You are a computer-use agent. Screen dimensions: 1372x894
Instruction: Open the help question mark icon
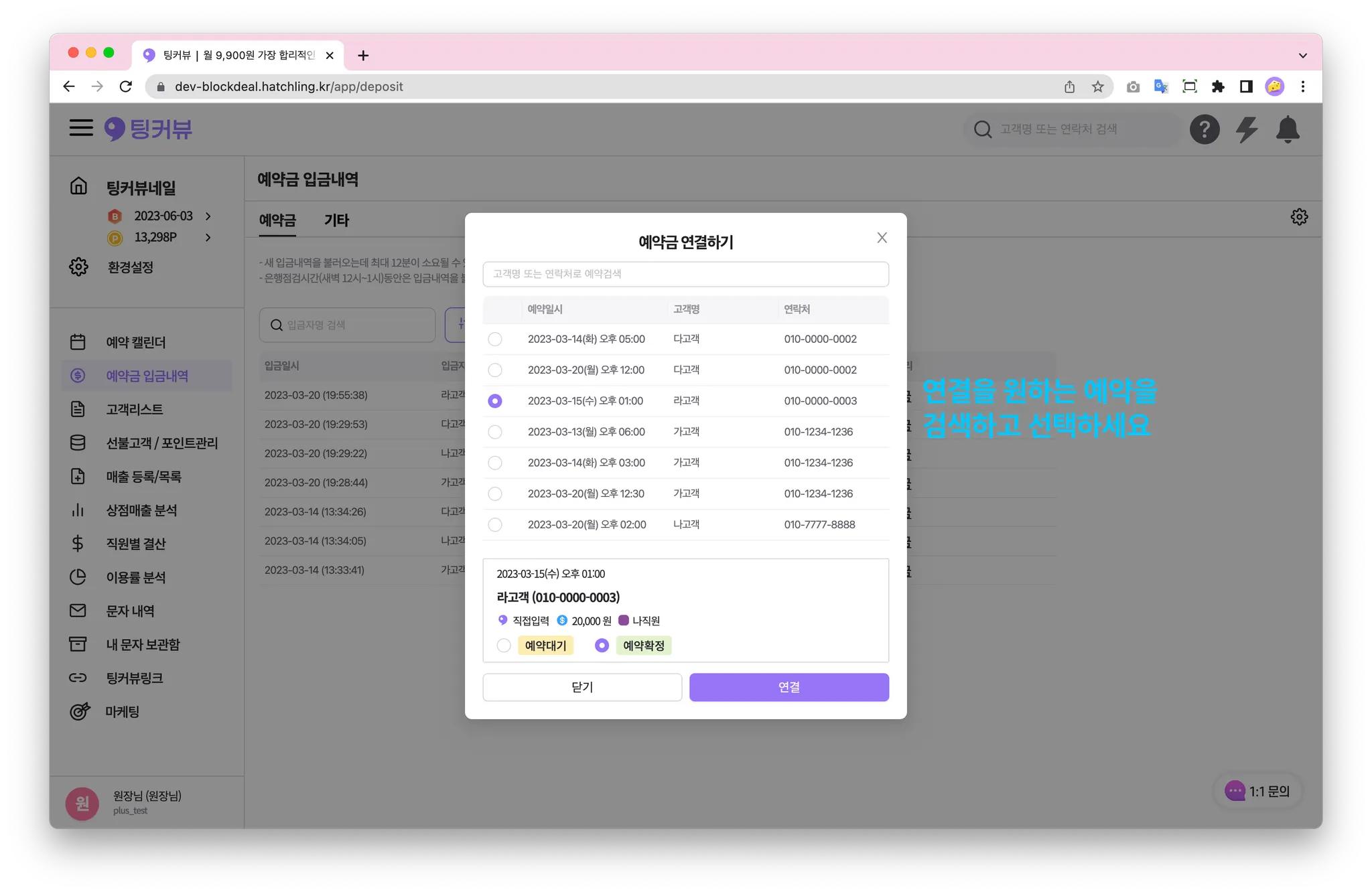coord(1204,129)
